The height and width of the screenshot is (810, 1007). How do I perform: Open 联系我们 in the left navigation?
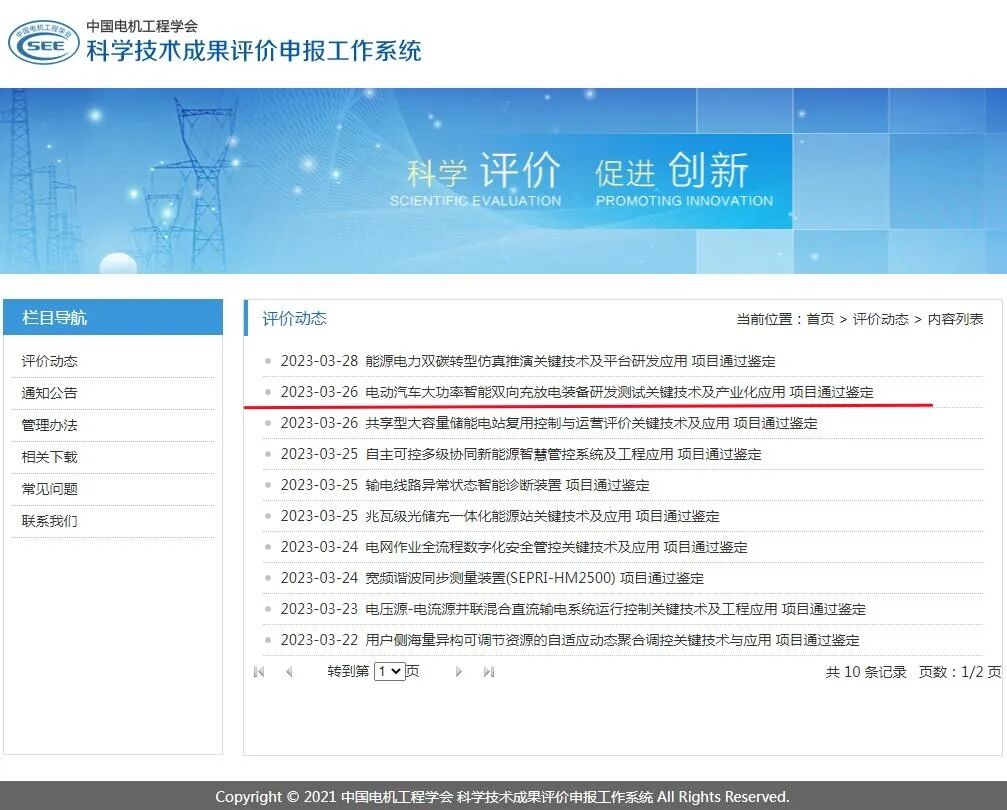point(48,520)
